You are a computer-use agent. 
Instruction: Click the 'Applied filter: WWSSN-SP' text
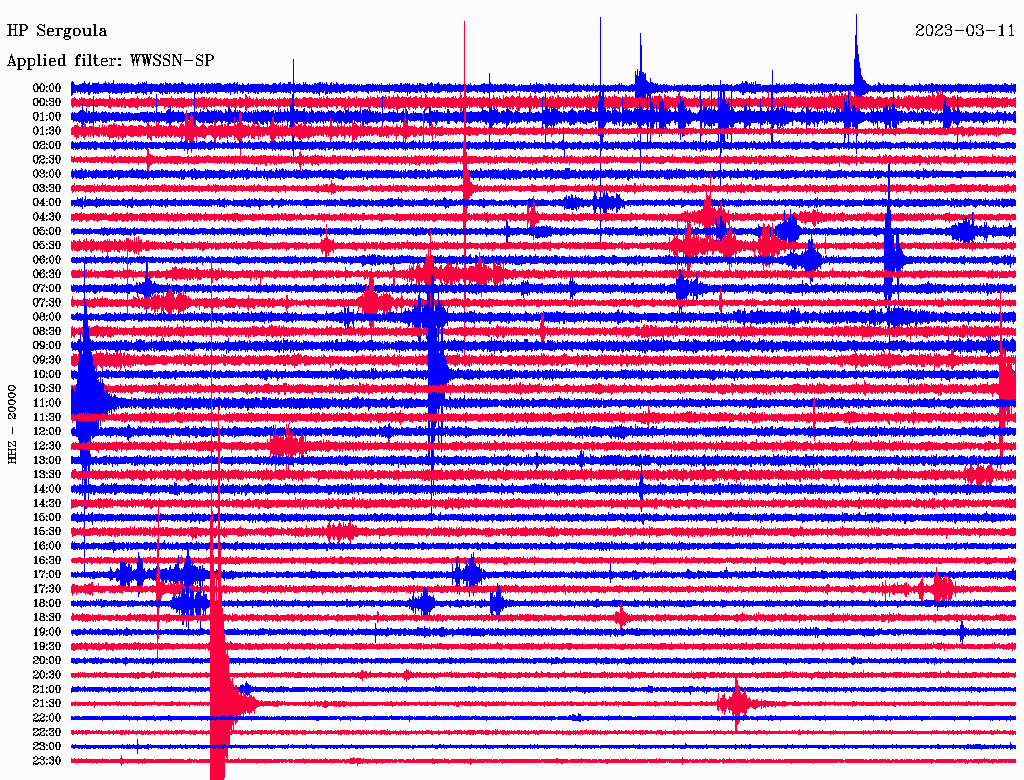110,61
